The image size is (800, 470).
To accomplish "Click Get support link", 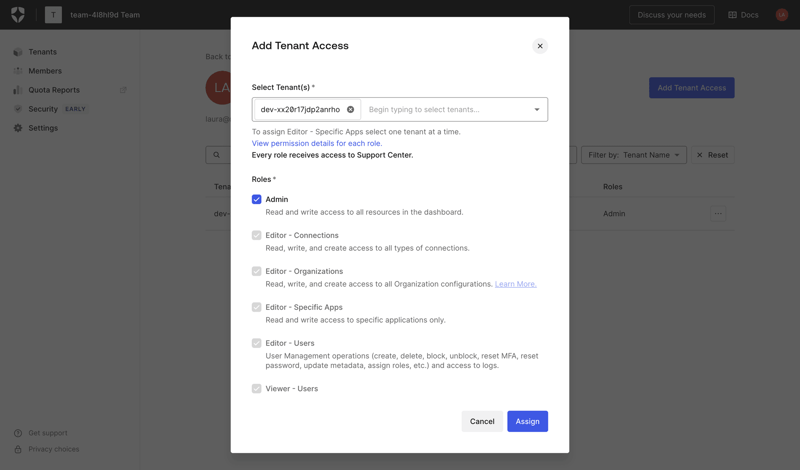I will 48,433.
